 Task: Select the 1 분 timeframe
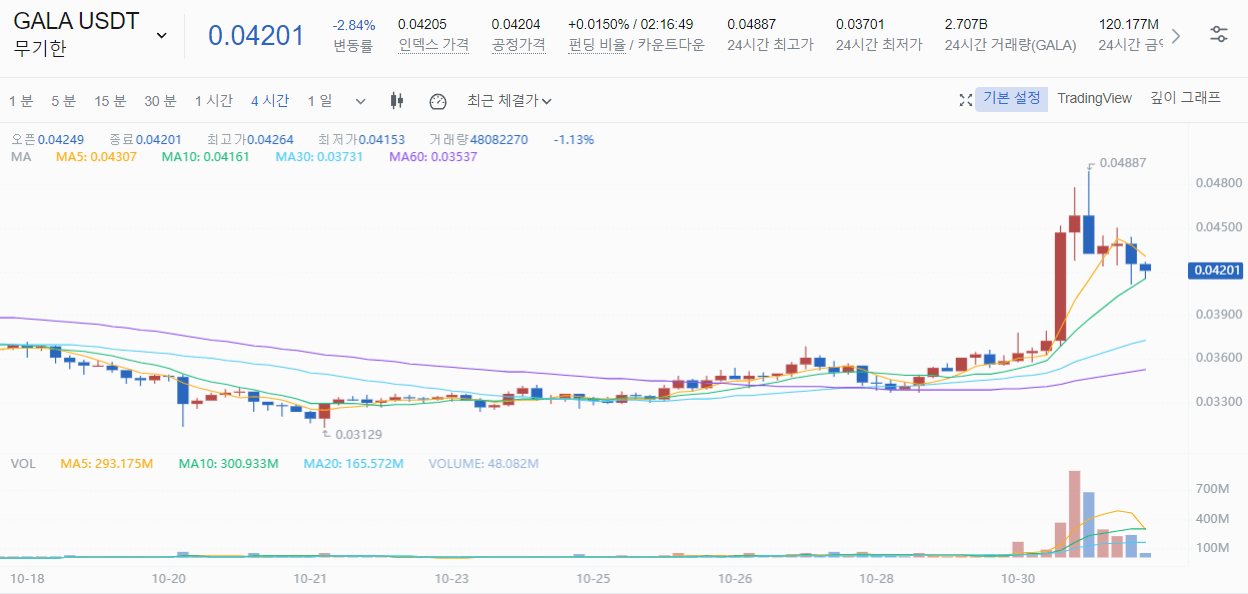tap(21, 100)
